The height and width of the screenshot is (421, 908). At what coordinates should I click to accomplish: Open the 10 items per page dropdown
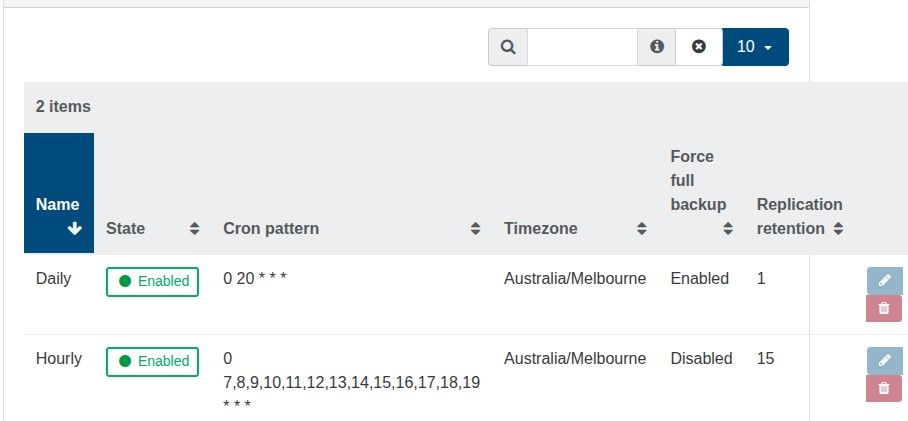(755, 47)
